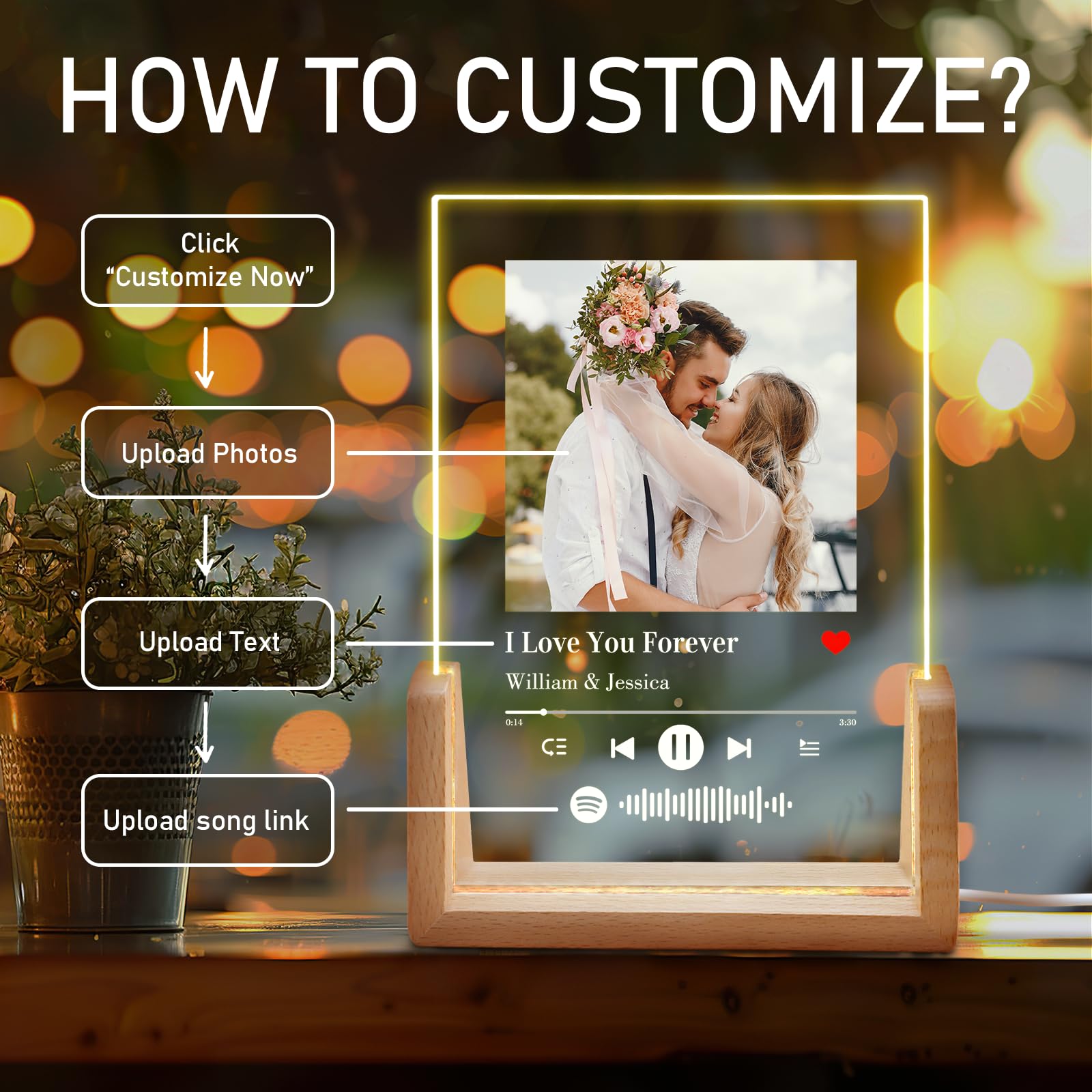Select the "I Love You Forever" song title

622,643
